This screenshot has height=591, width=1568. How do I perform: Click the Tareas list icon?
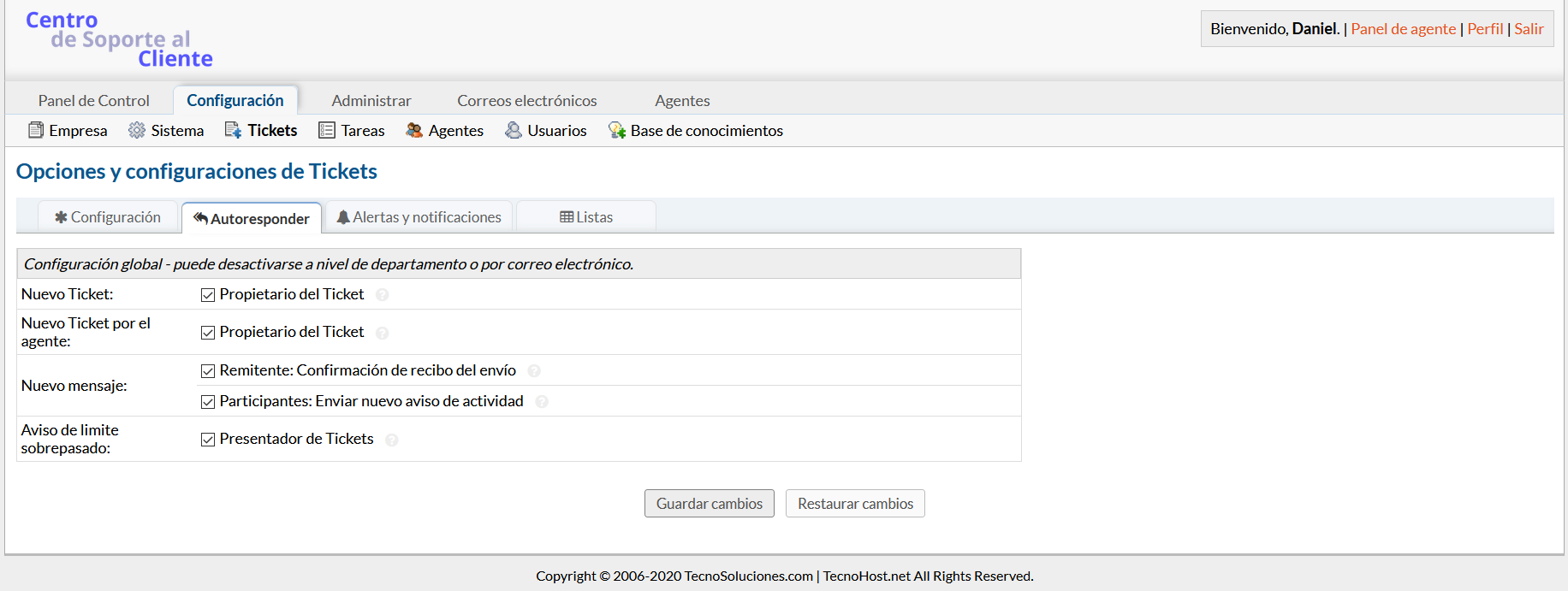327,130
